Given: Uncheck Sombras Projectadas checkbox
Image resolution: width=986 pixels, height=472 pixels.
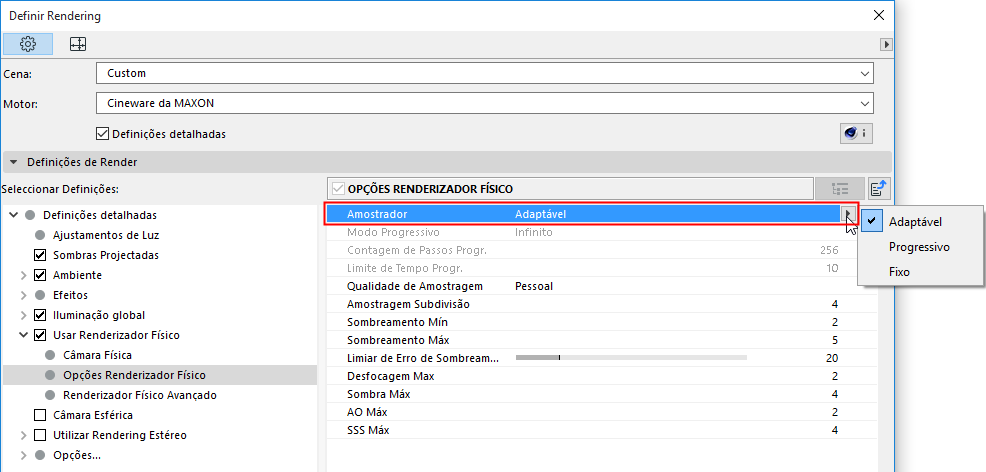Looking at the screenshot, I should pos(40,255).
